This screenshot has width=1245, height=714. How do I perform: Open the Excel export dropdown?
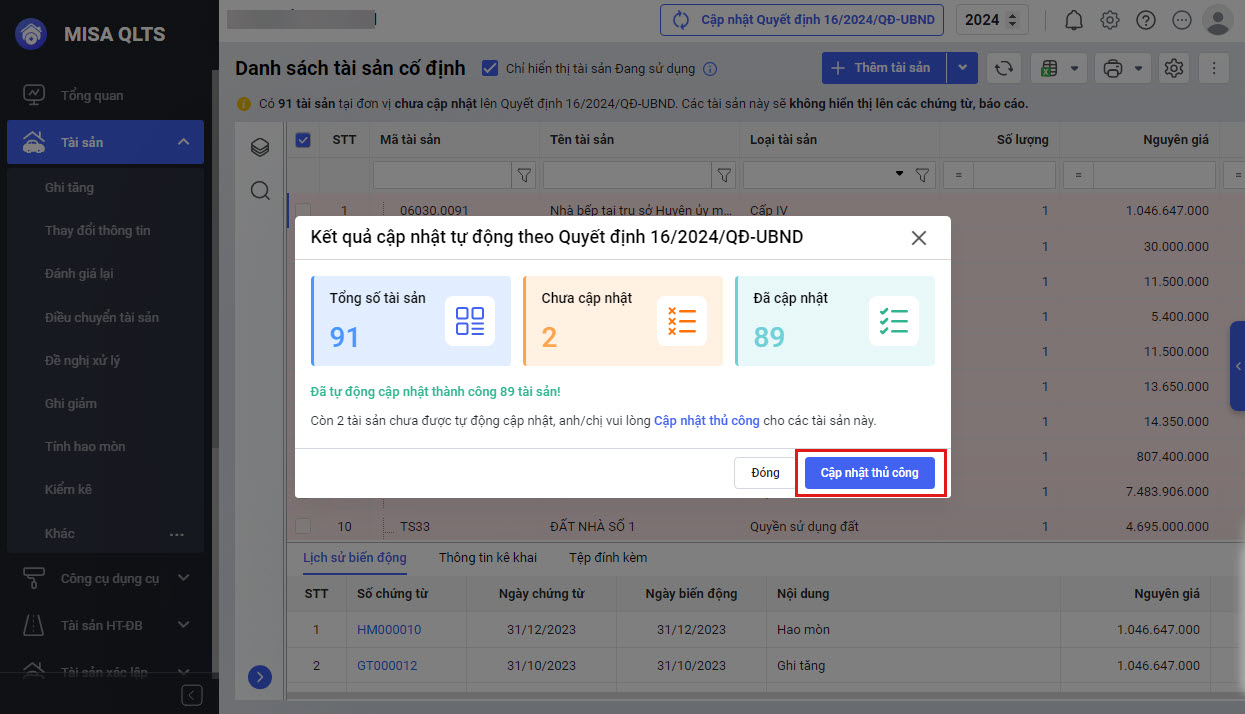1059,68
